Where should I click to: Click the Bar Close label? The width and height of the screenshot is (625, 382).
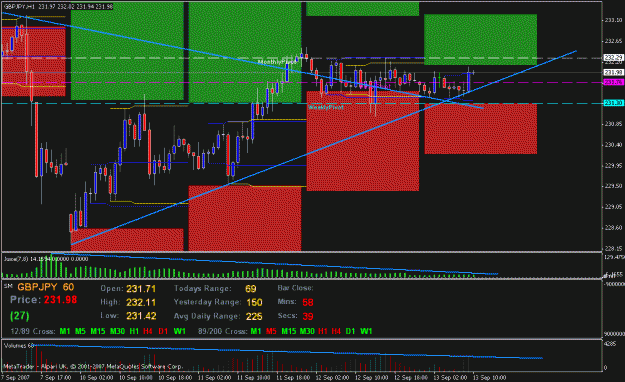coord(295,288)
